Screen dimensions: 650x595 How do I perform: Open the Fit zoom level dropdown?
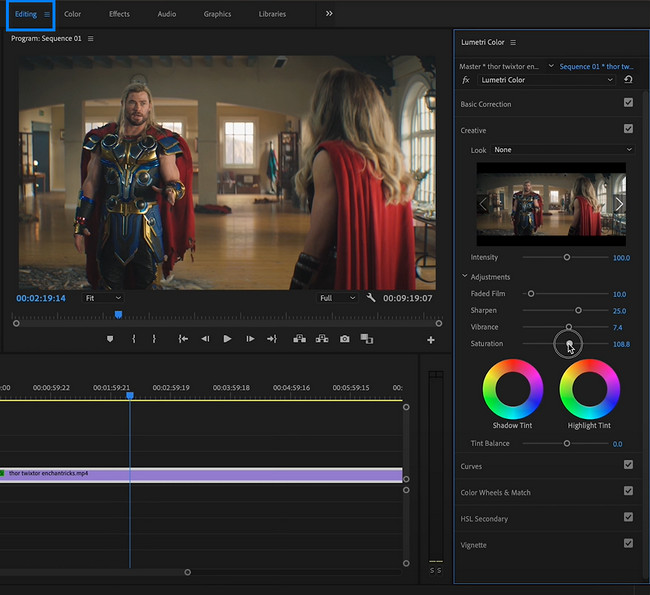[103, 298]
